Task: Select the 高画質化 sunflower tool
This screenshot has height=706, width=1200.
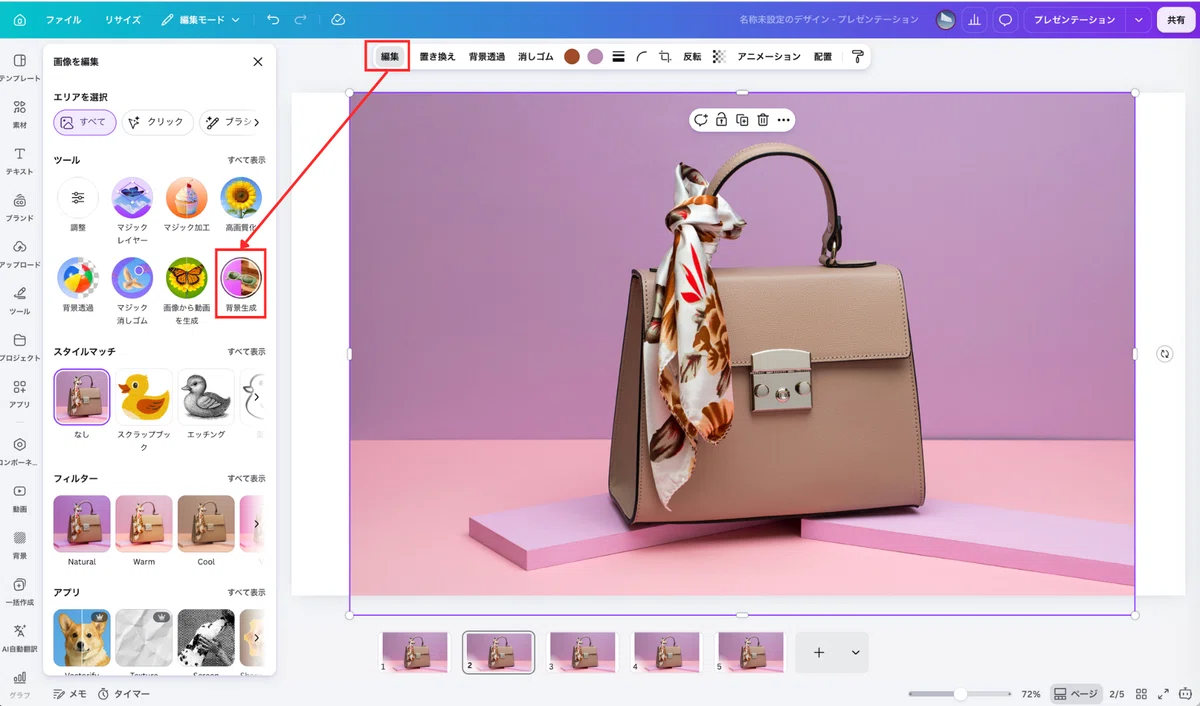Action: tap(241, 205)
